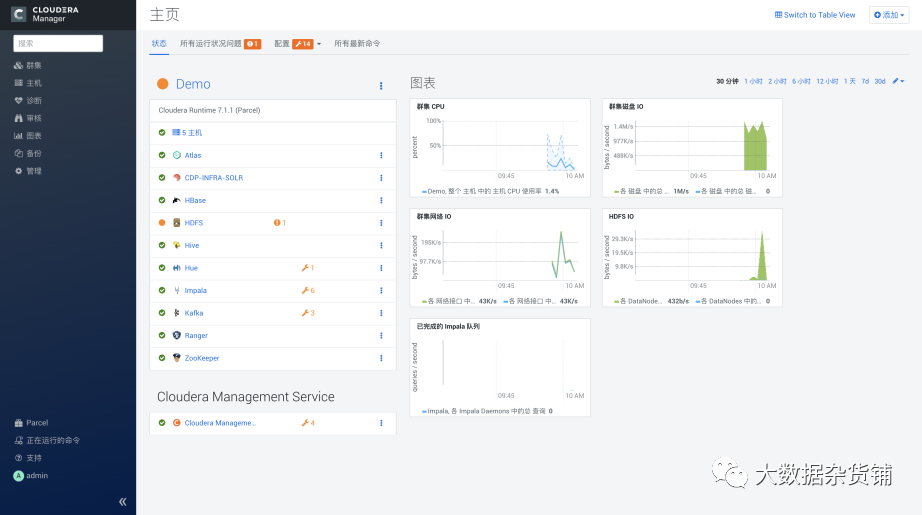Open the 群集网络 IO chart
922x515 pixels.
(500, 258)
